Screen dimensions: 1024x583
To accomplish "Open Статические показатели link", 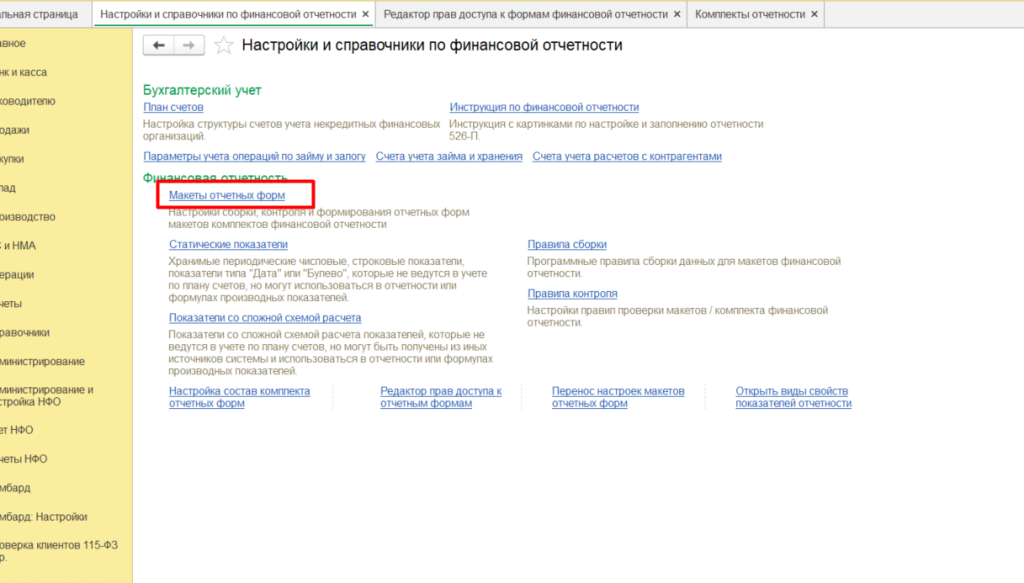I will pos(228,244).
